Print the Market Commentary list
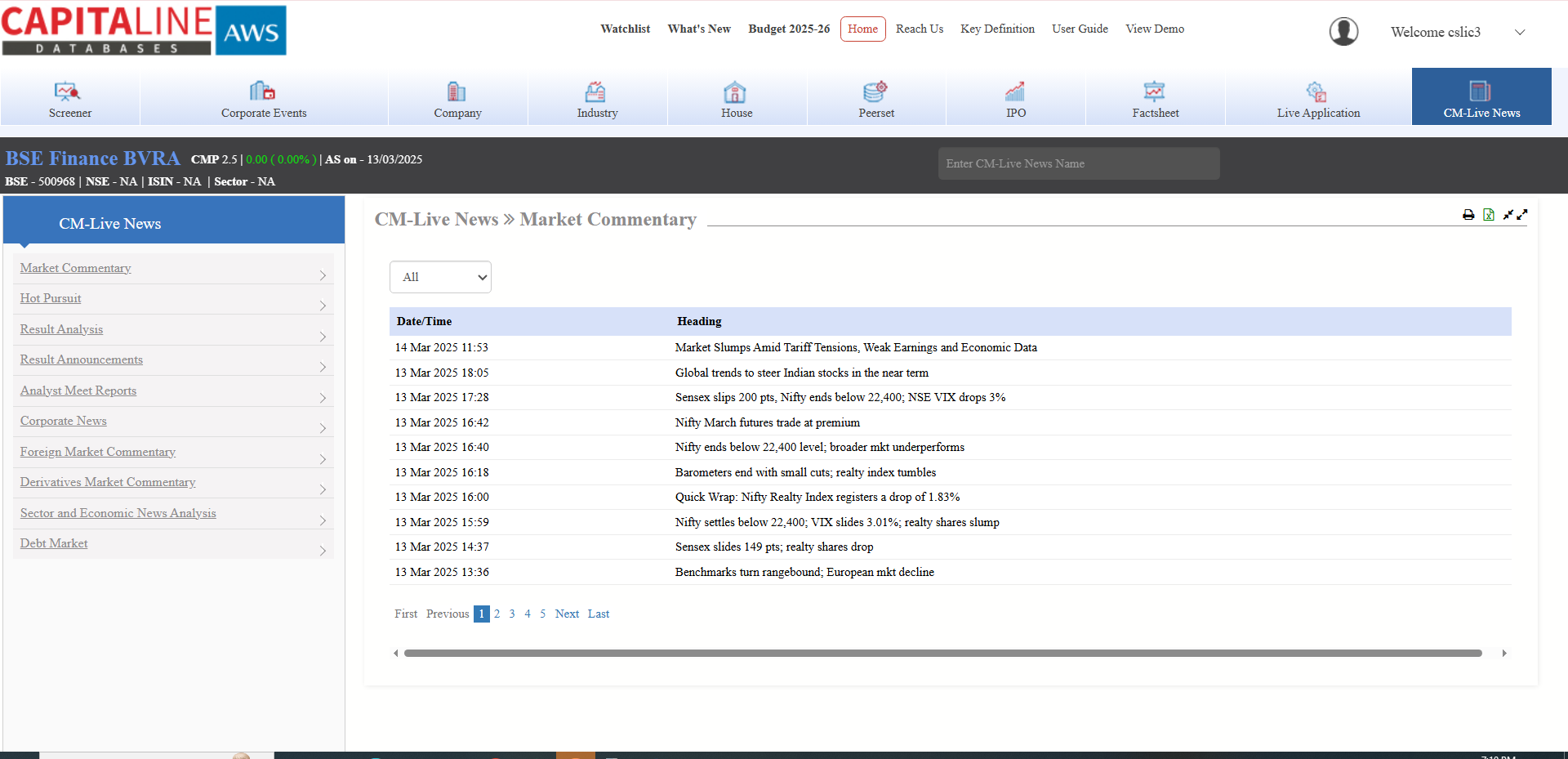 [x=1468, y=215]
